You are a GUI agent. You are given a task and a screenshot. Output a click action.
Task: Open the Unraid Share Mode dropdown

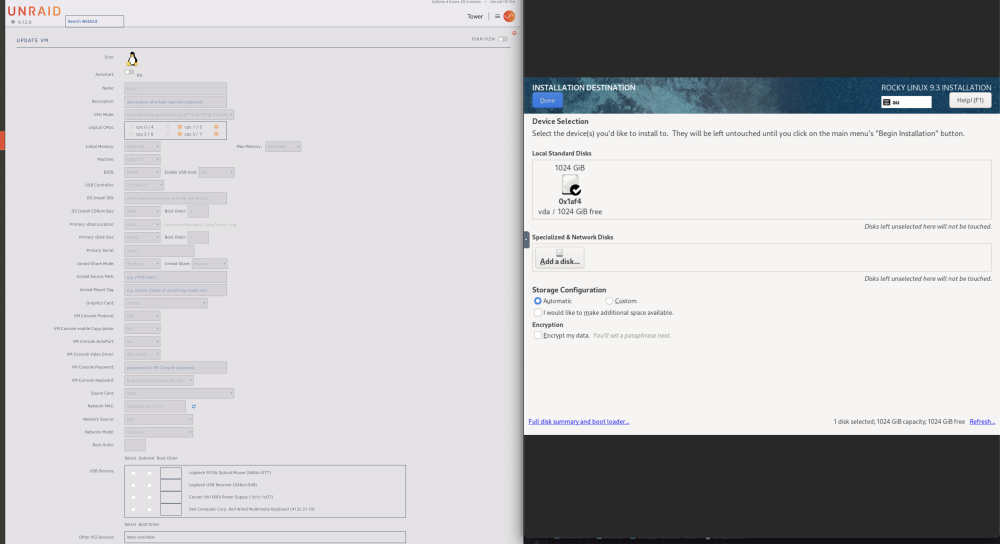[x=142, y=263]
